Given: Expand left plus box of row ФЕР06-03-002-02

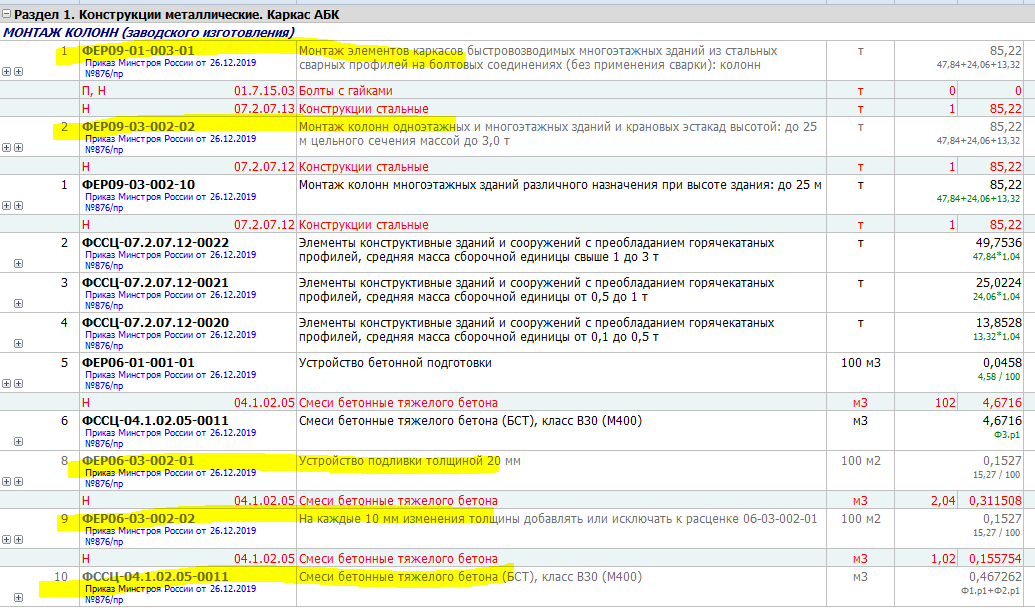Looking at the screenshot, I should (x=7, y=539).
